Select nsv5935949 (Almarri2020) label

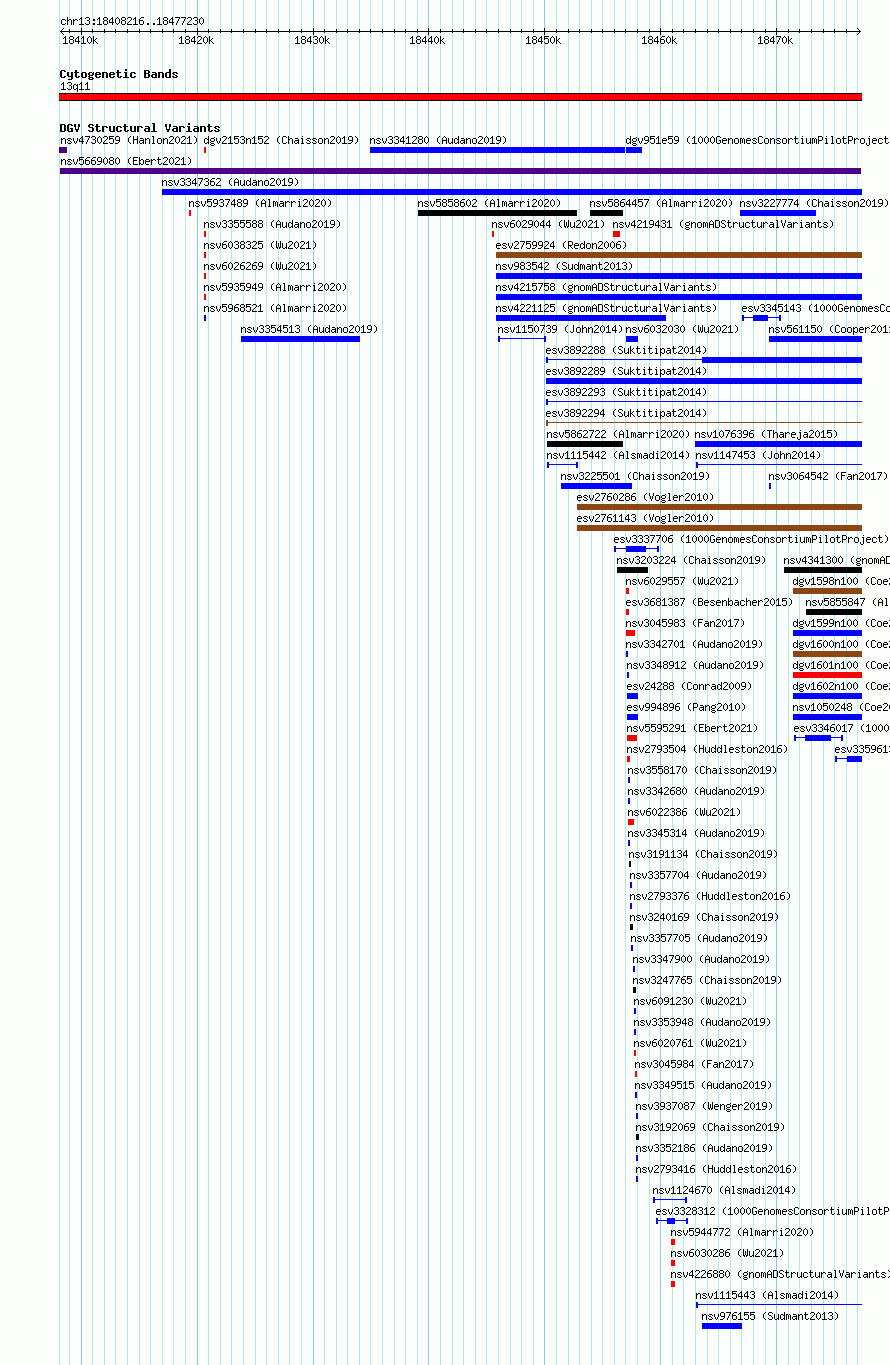pos(275,287)
